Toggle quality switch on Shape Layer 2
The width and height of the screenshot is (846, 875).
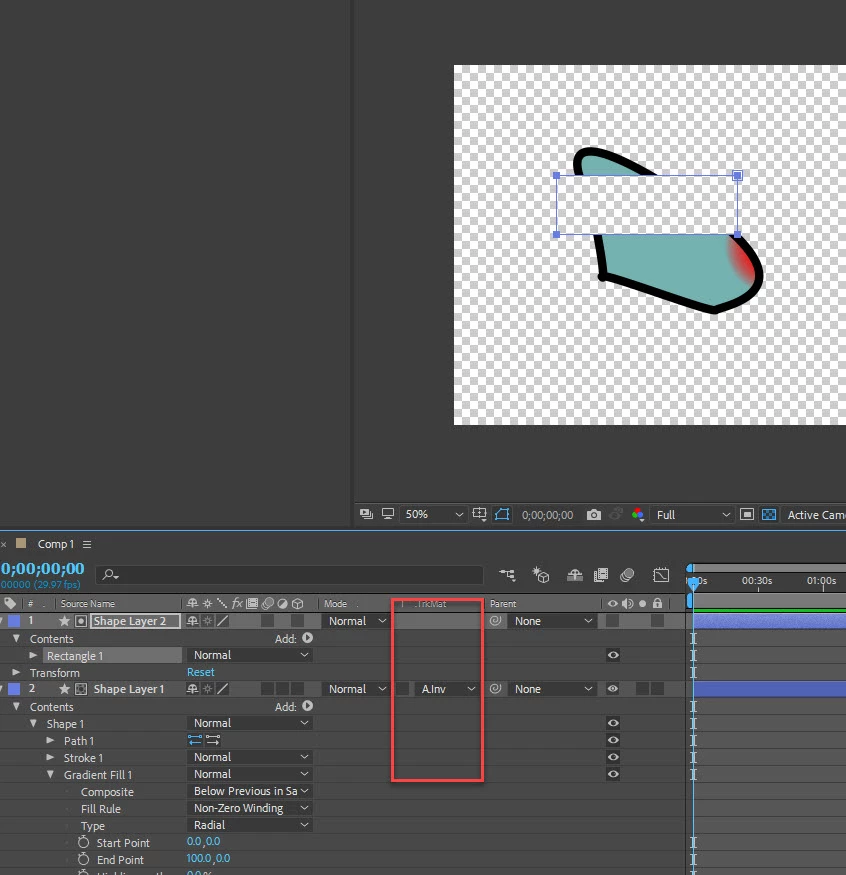(x=222, y=621)
